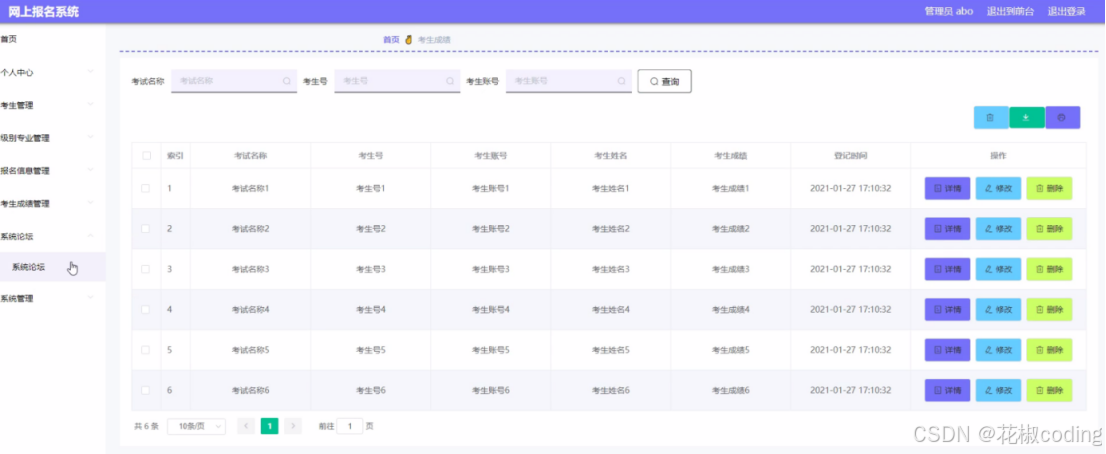Check the checkbox for row 2
The width and height of the screenshot is (1106, 454).
pos(146,229)
